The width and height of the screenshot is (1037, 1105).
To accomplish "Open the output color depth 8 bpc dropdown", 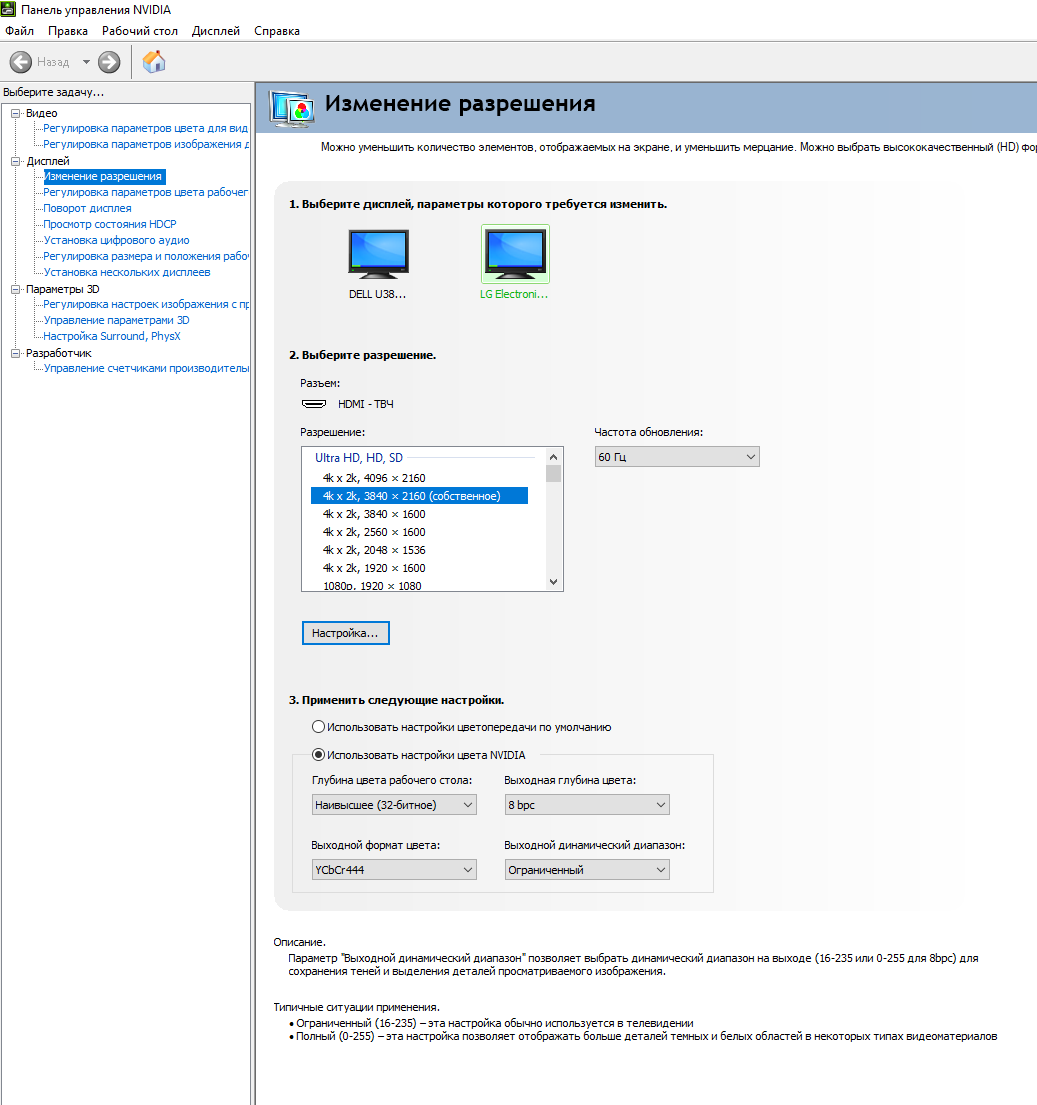I will 587,805.
